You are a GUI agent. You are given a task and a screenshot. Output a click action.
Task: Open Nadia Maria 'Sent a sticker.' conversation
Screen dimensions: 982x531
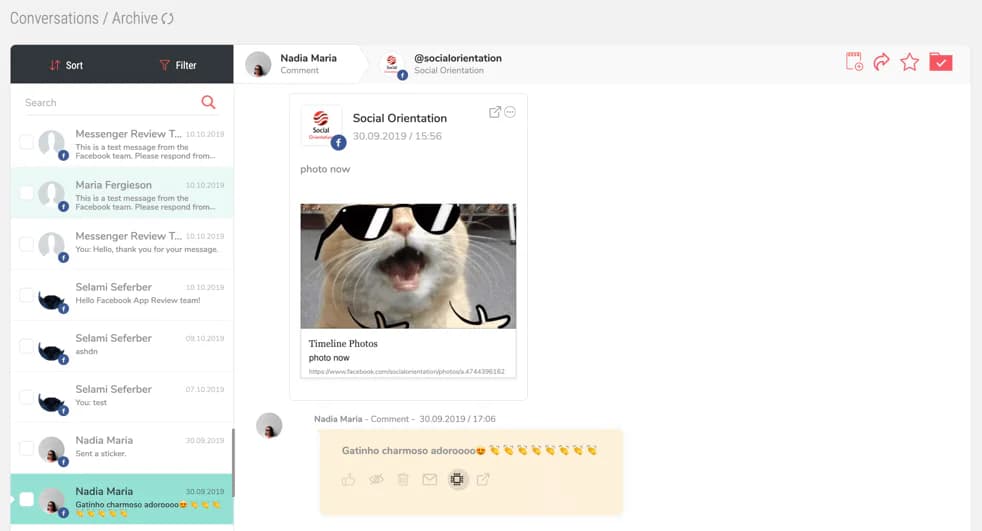pyautogui.click(x=122, y=448)
